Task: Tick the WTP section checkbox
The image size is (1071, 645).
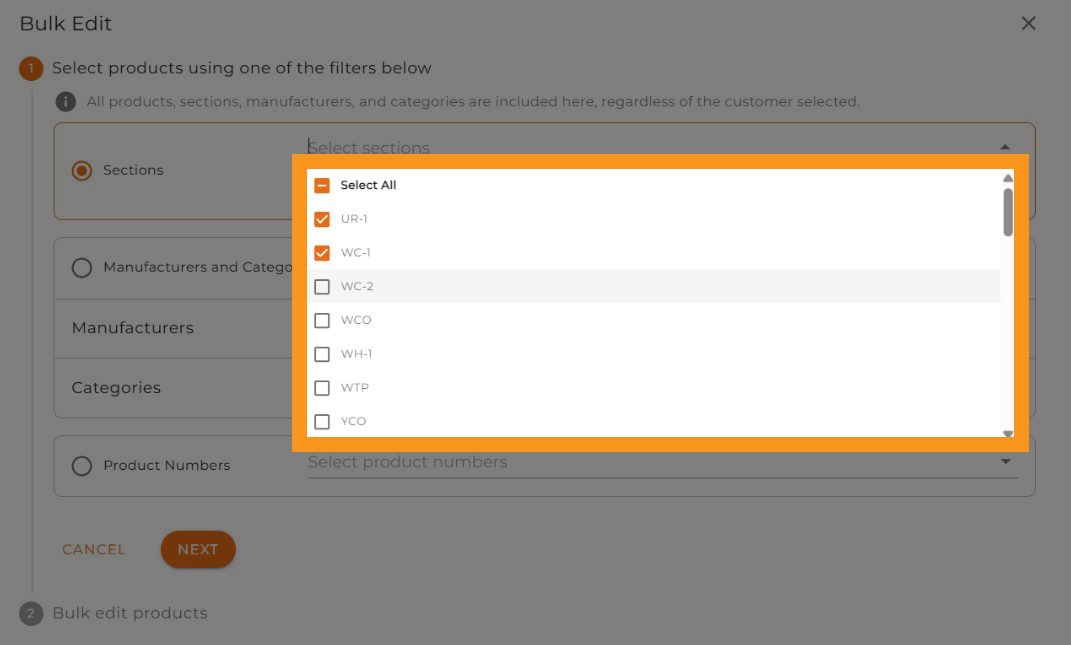Action: 322,388
